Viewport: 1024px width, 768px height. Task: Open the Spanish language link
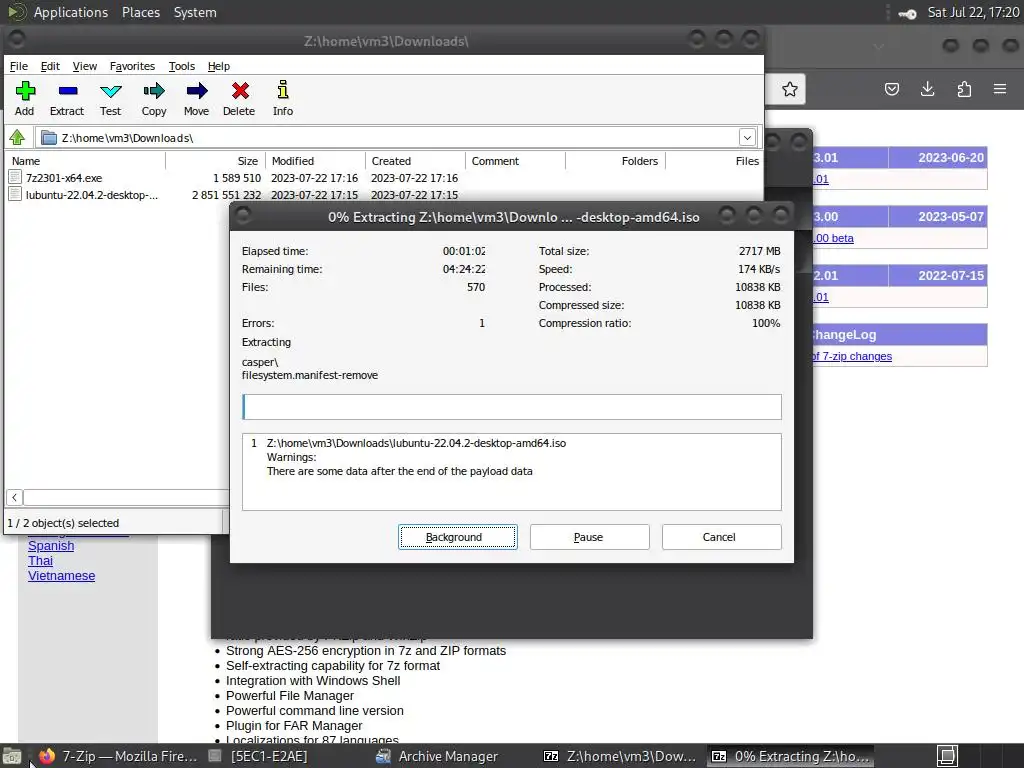[51, 545]
